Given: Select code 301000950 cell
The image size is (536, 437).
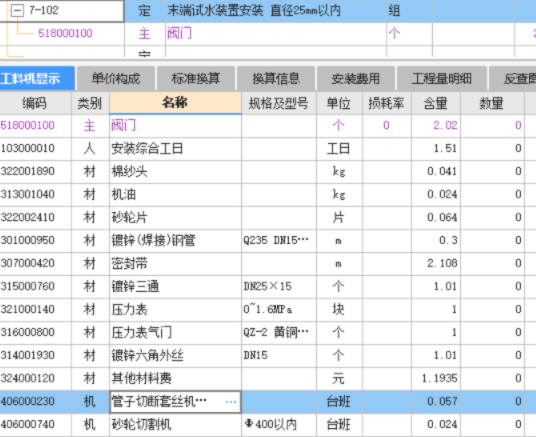Looking at the screenshot, I should (x=36, y=240).
